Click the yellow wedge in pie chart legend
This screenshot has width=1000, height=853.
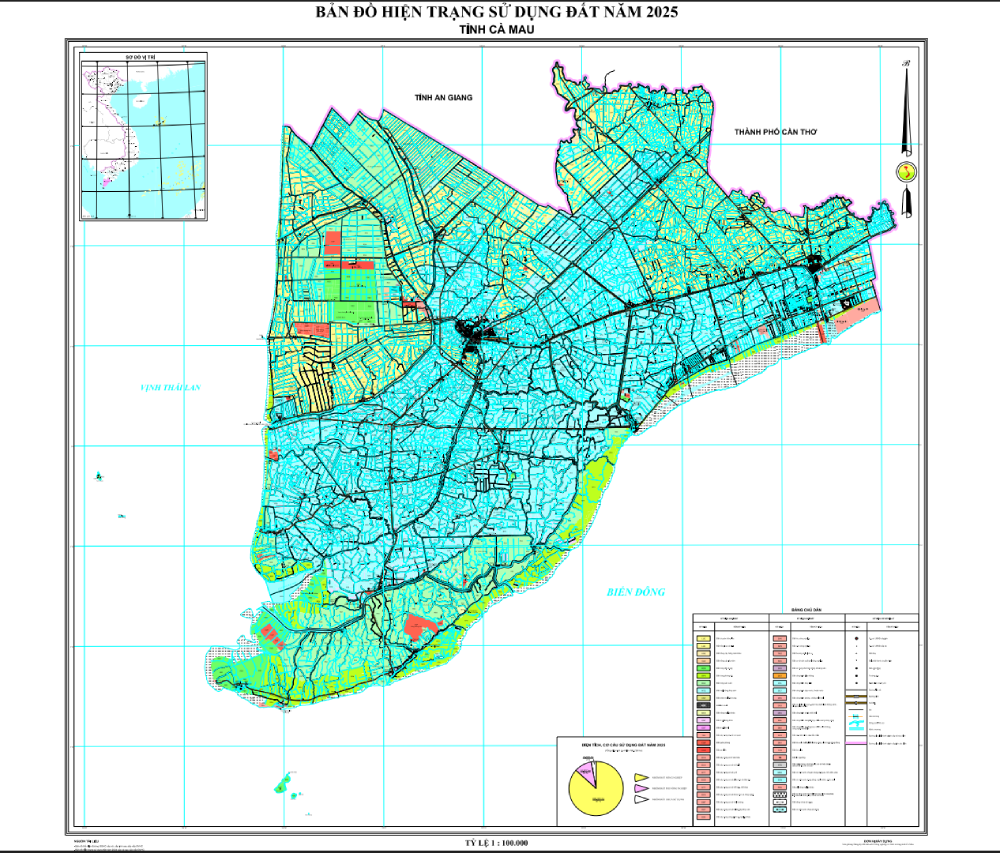click(x=640, y=777)
